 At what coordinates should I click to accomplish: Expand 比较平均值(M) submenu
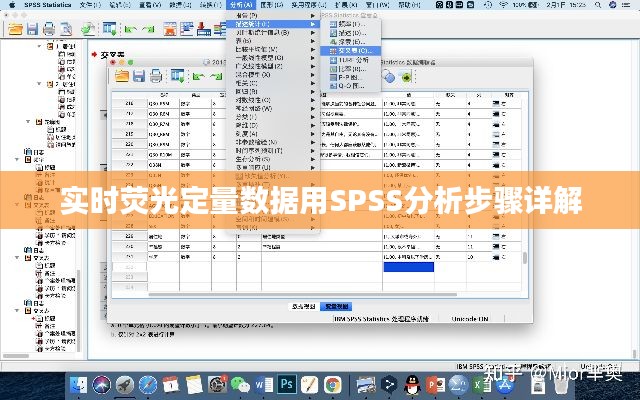pyautogui.click(x=273, y=49)
